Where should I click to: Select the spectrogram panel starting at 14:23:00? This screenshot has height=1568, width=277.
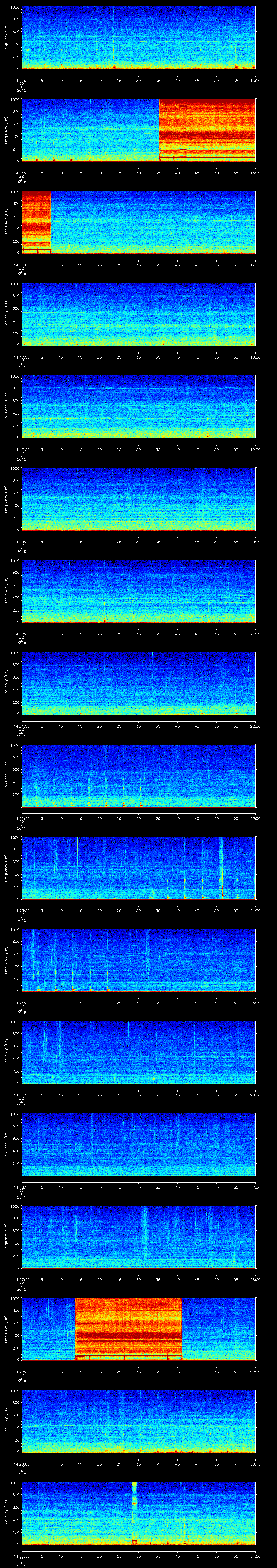[138, 868]
